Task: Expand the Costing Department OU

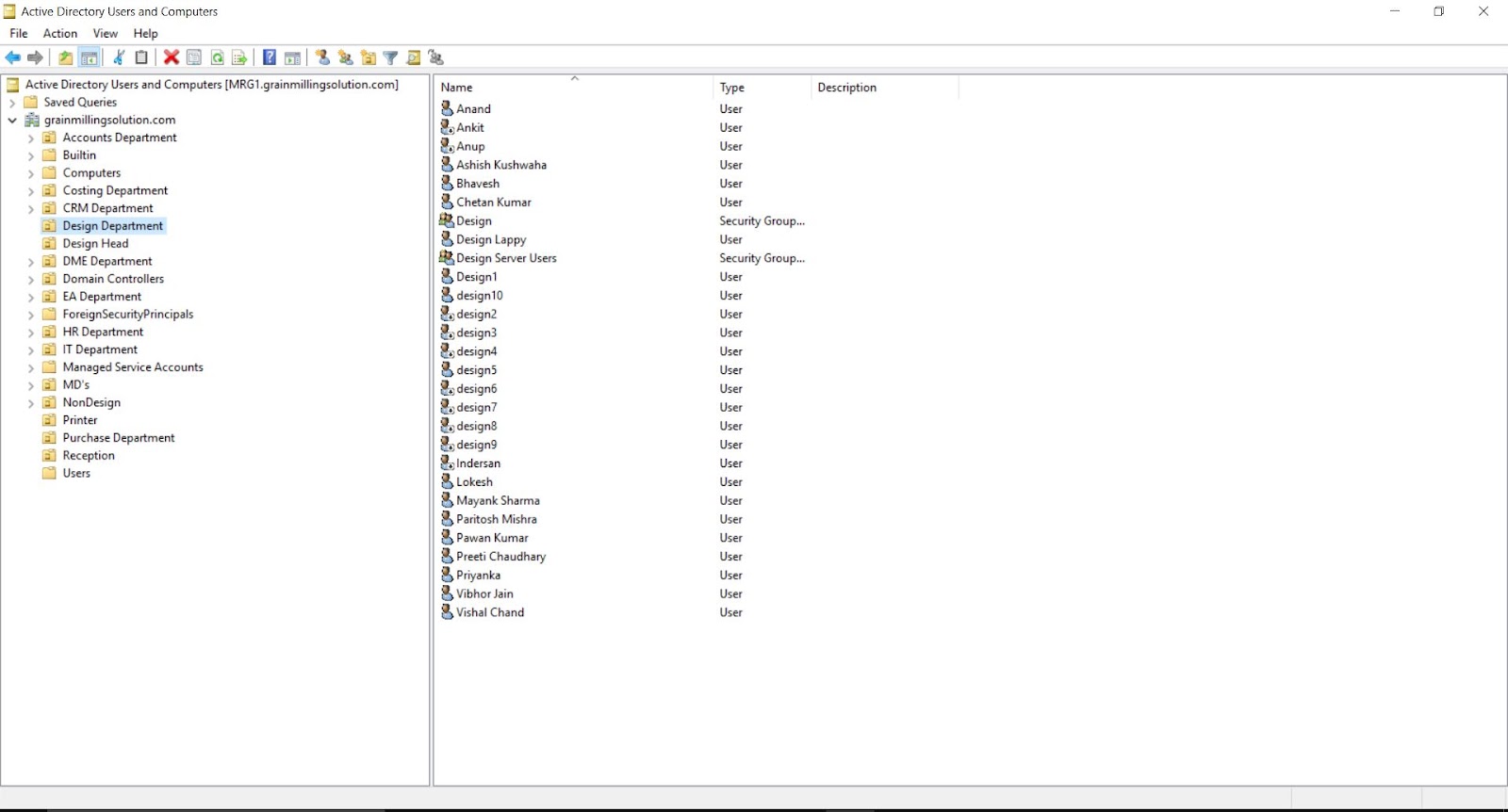Action: coord(31,191)
